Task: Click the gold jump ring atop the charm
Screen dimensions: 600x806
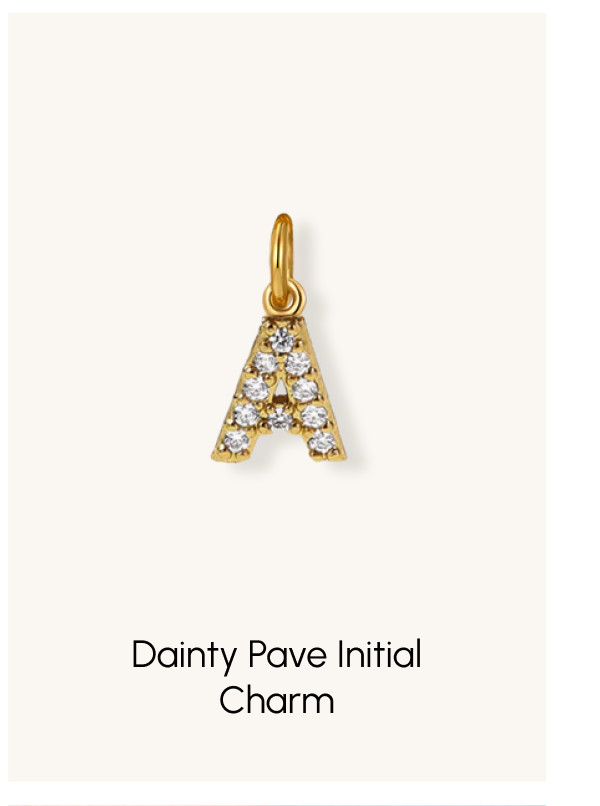Action: click(x=282, y=260)
